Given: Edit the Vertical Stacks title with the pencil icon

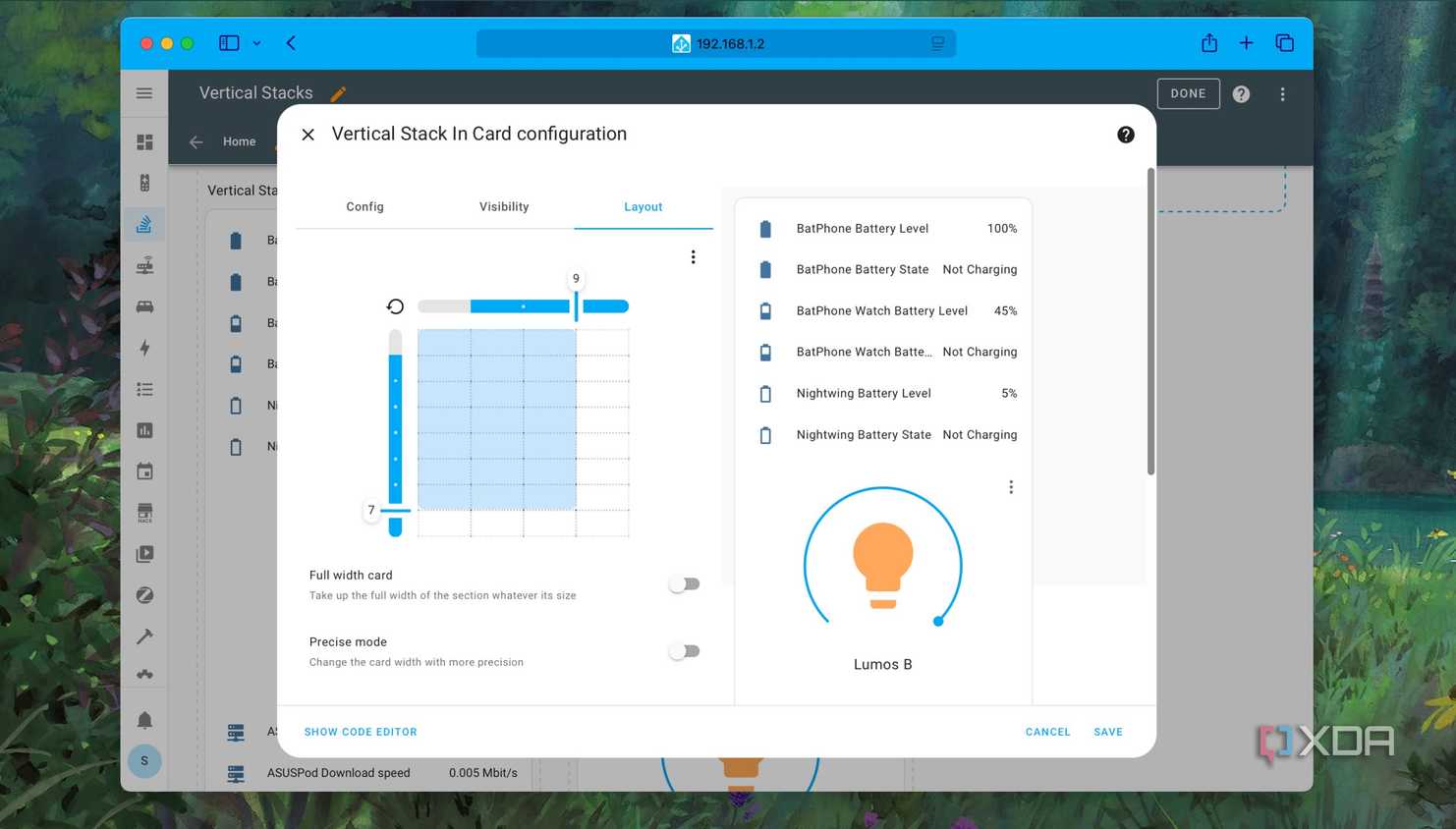Looking at the screenshot, I should (x=338, y=94).
